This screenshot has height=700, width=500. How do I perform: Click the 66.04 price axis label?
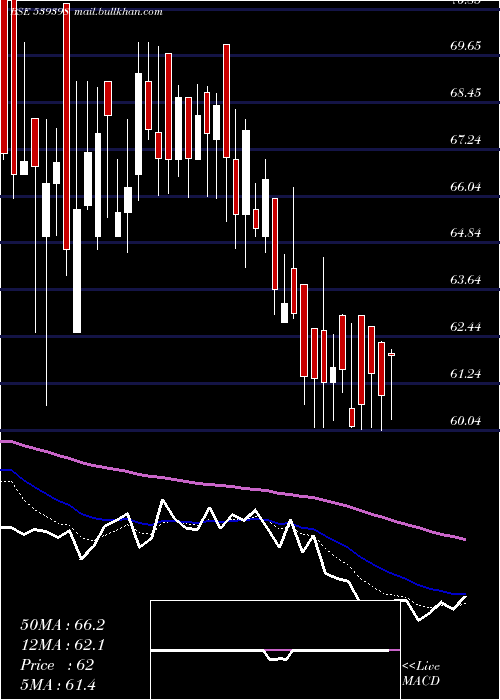466,187
